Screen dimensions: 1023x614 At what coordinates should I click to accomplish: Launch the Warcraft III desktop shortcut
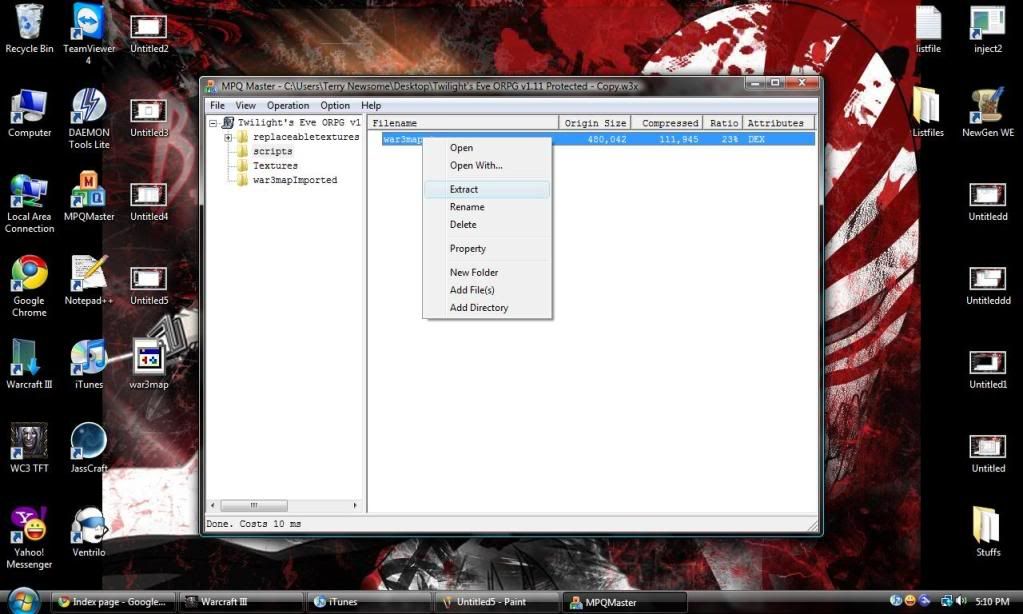tap(29, 365)
